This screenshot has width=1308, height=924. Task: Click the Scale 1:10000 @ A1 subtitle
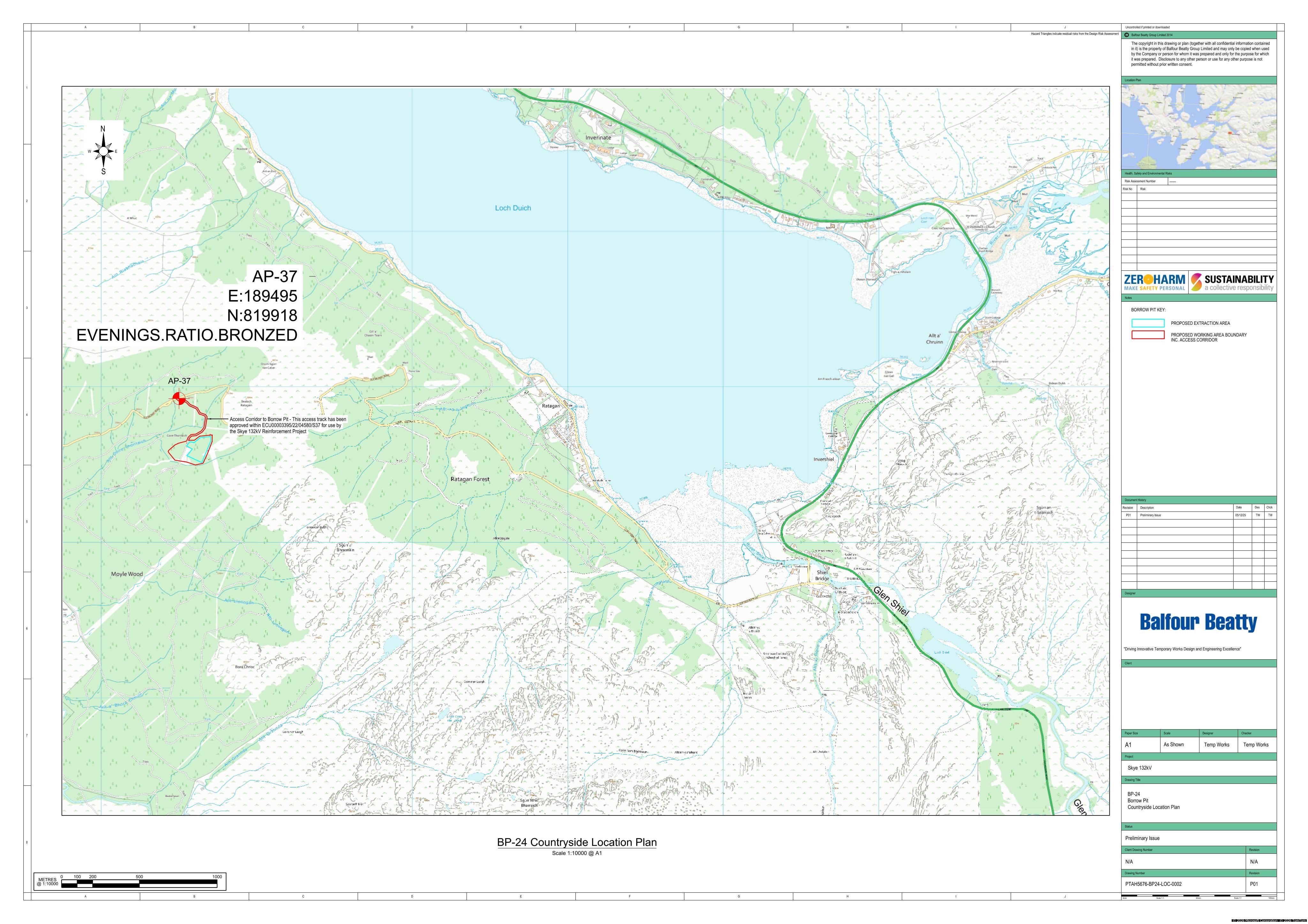(x=576, y=853)
